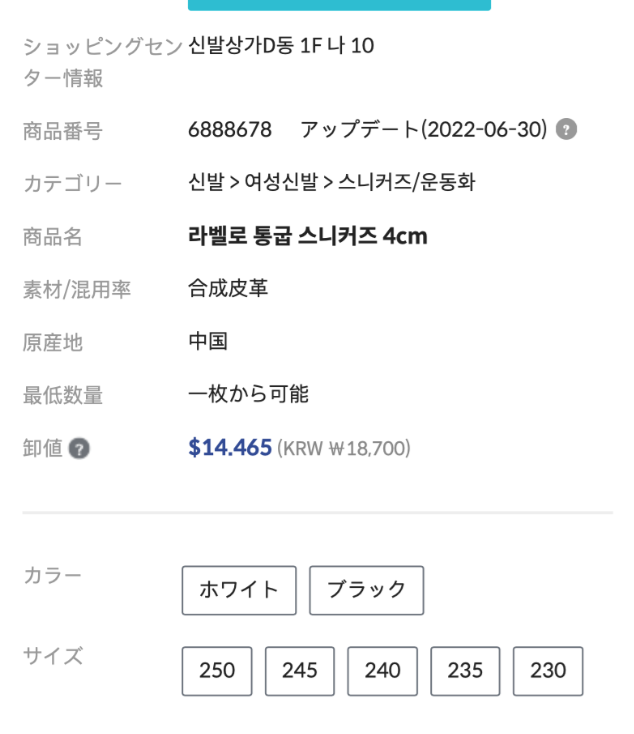This screenshot has height=734, width=634.
Task: Click the help icon next to 卸値
Action: pyautogui.click(x=79, y=449)
